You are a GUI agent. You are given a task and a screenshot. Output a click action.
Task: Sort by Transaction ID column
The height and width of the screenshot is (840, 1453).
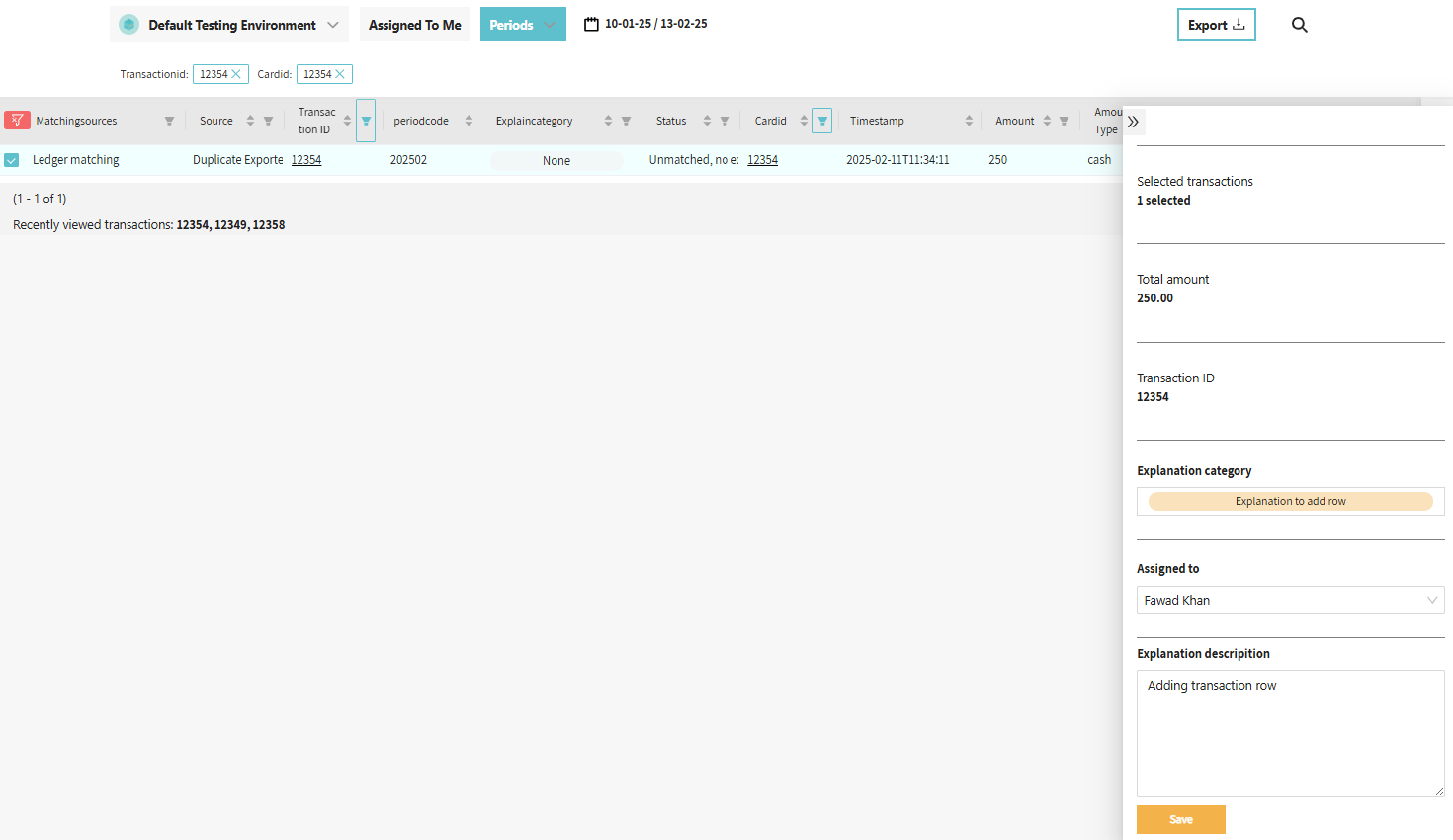click(x=347, y=121)
